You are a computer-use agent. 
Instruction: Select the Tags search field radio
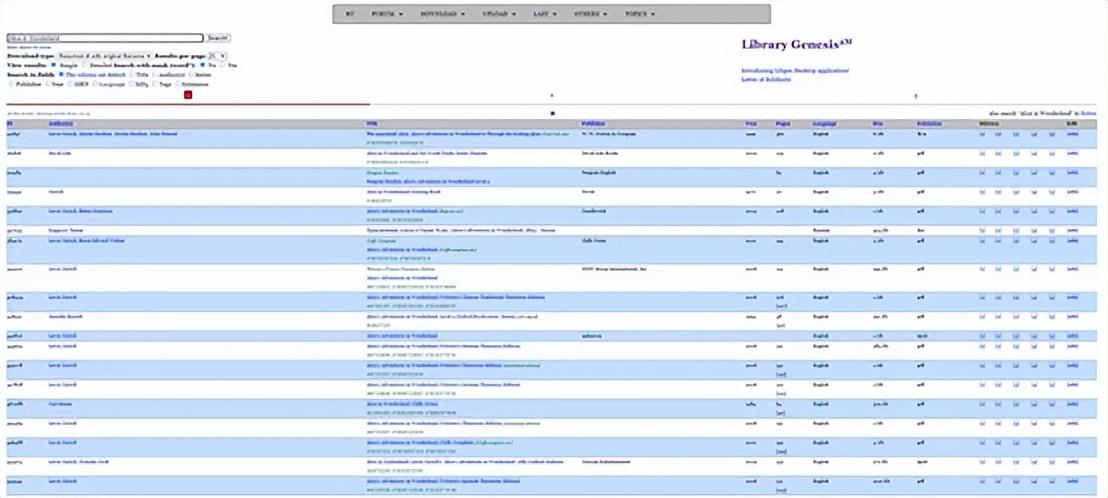click(x=155, y=84)
